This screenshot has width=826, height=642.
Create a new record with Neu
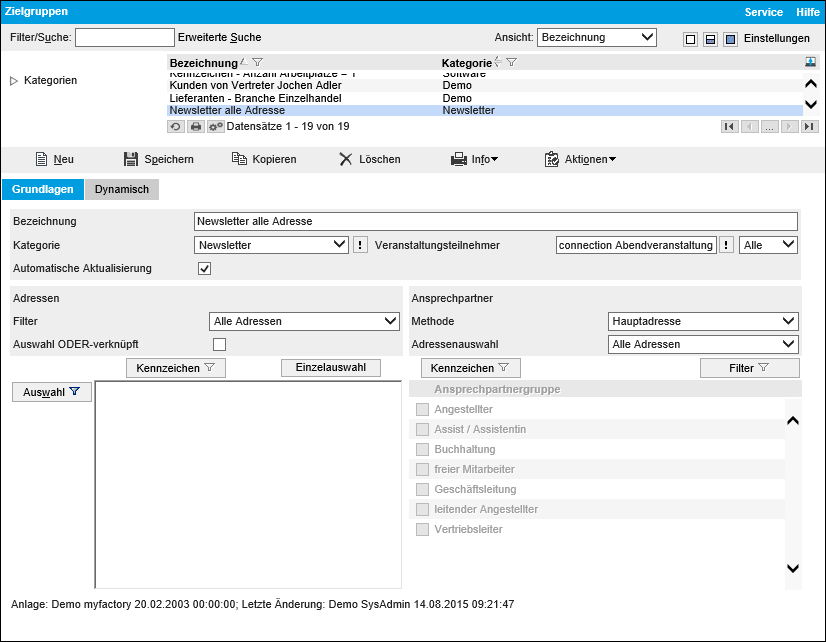[54, 159]
